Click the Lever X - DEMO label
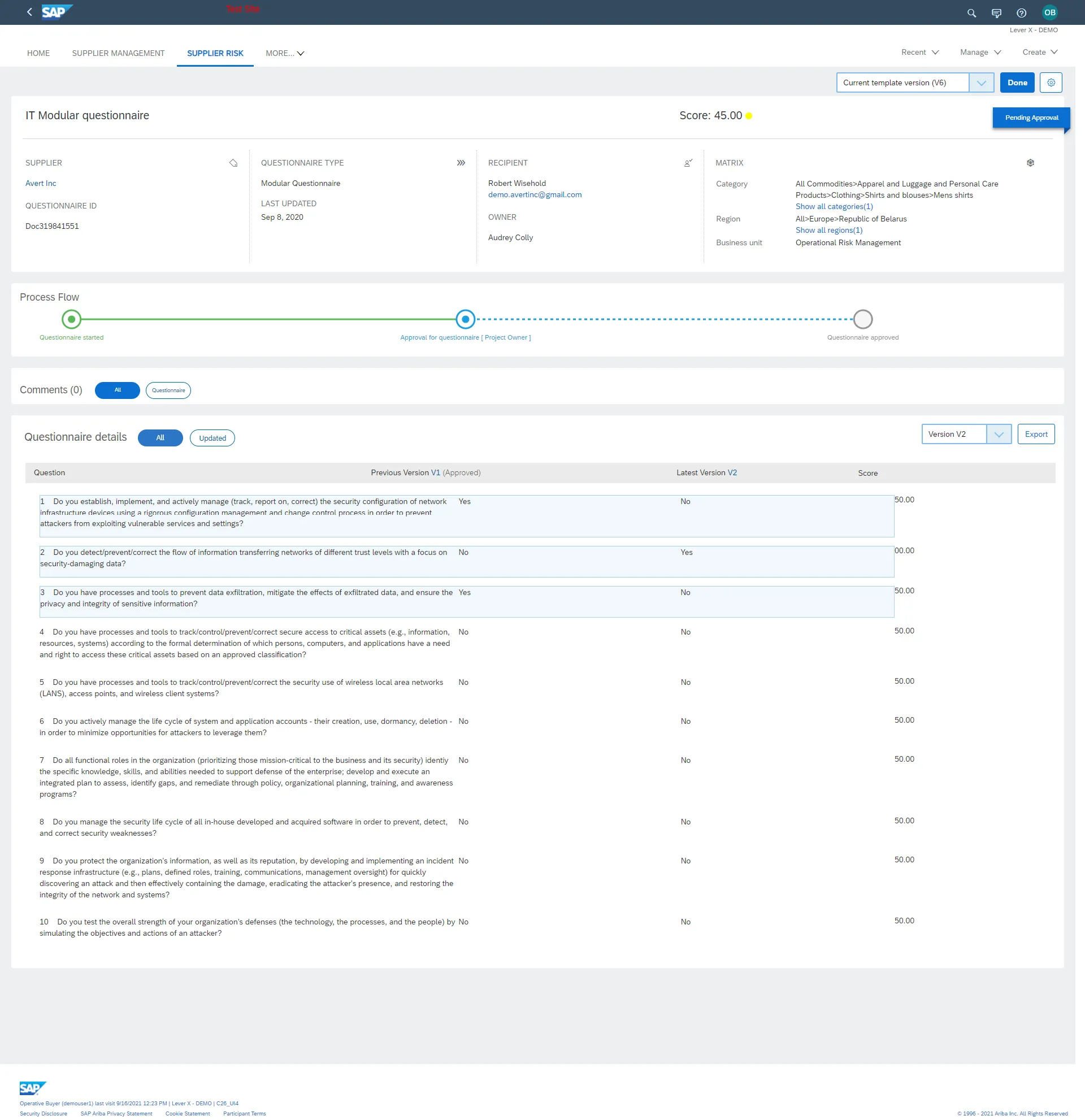The height and width of the screenshot is (1120, 1085). pos(1033,31)
